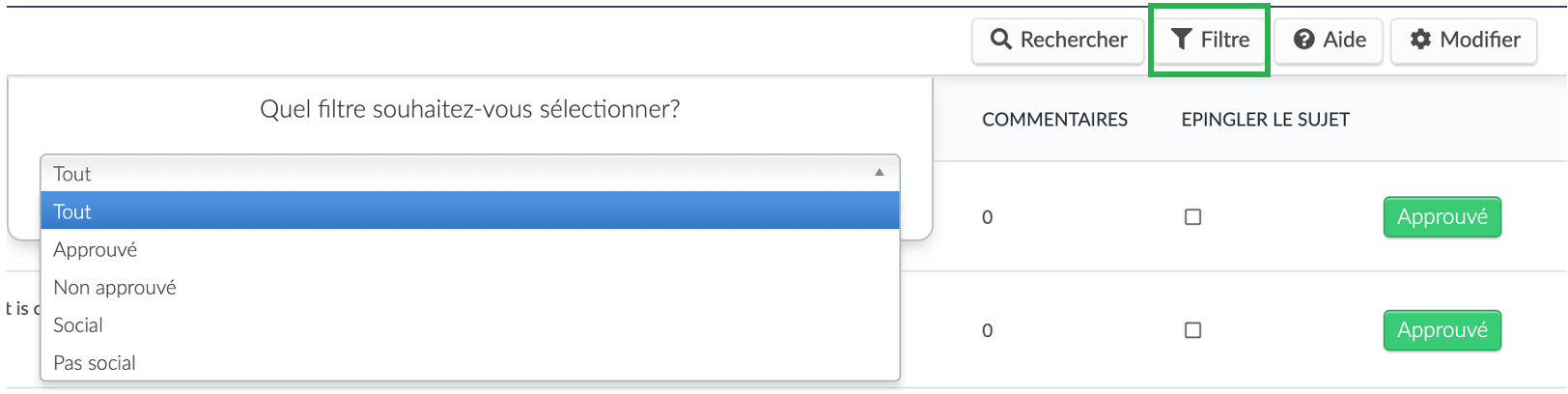This screenshot has height=394, width=1568.
Task: Tick the first row's pin-subject checkbox
Action: 1193,217
